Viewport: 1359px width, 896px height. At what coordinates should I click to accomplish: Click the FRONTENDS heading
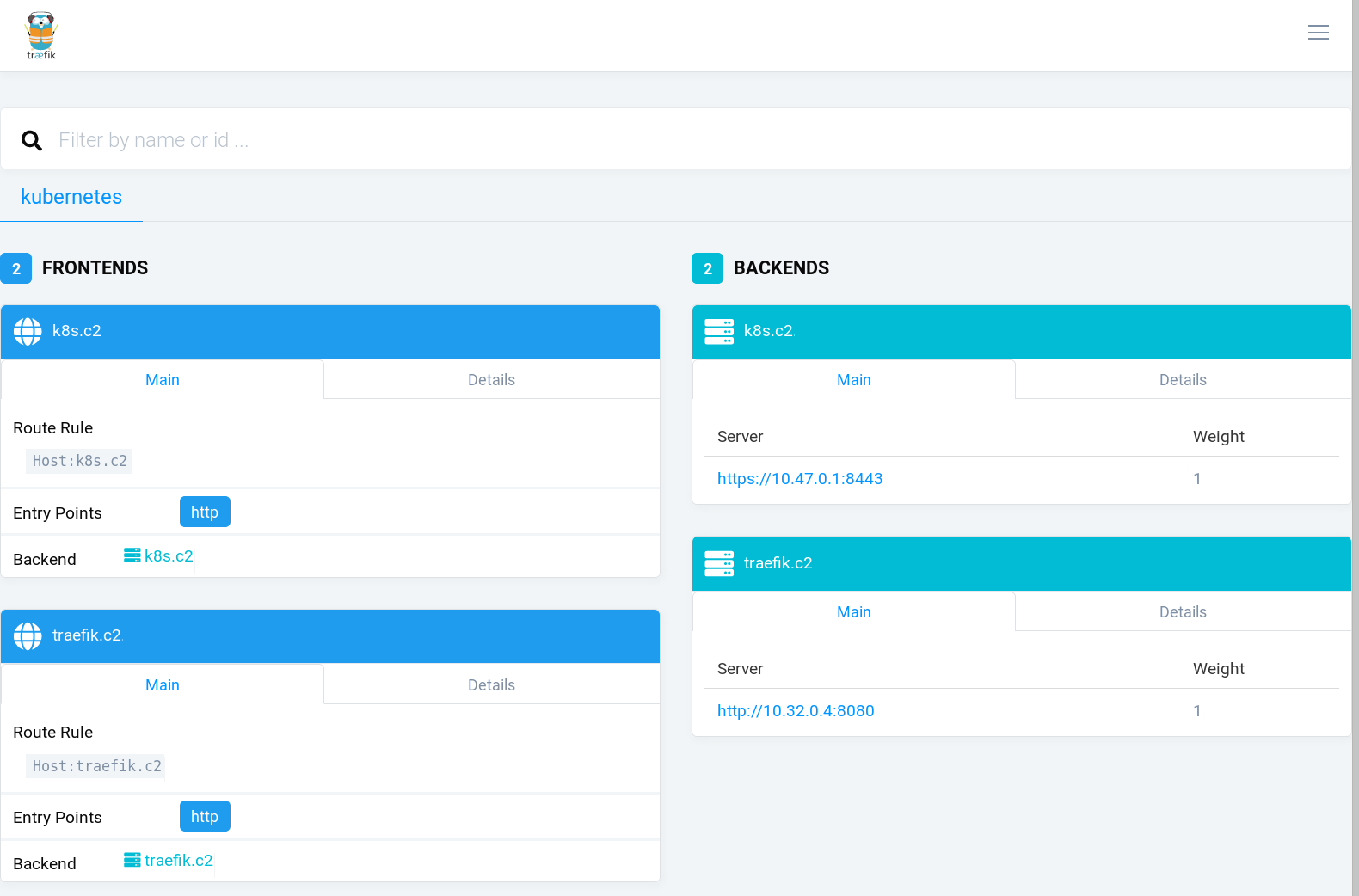pyautogui.click(x=95, y=267)
